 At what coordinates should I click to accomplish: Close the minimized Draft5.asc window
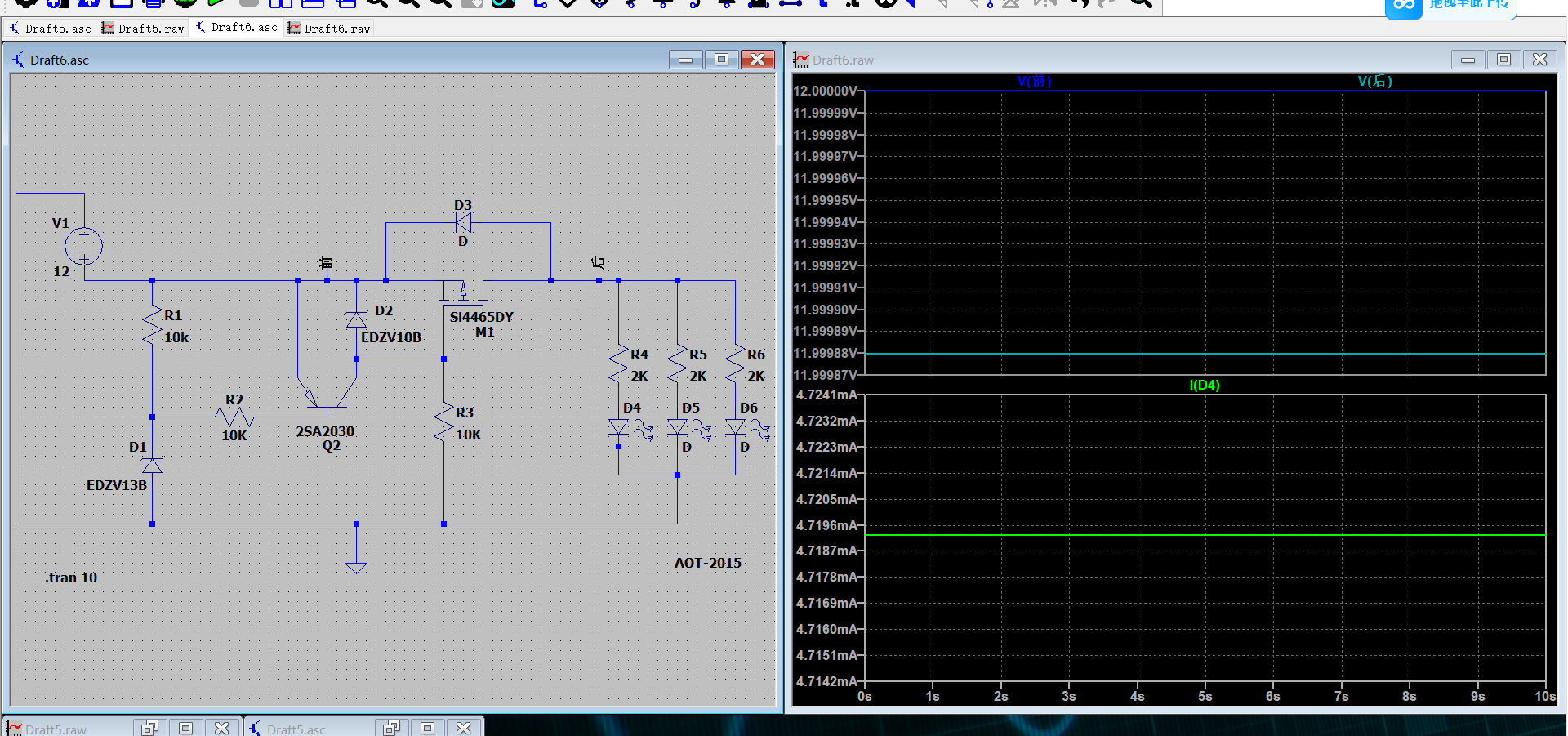tap(463, 728)
